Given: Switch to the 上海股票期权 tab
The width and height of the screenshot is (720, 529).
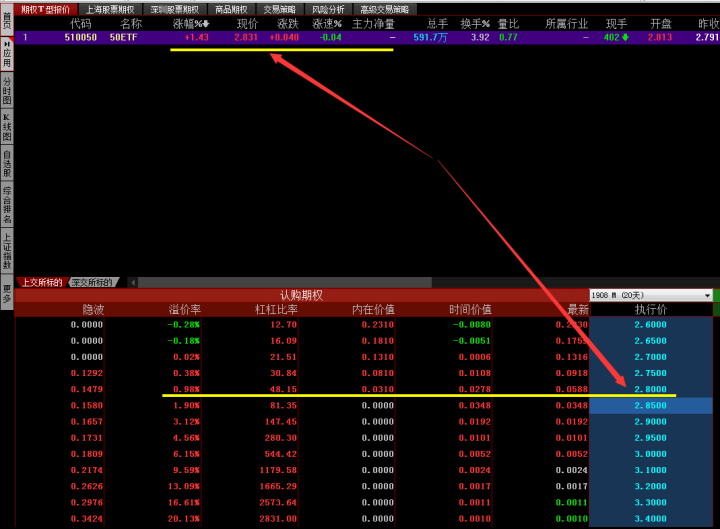Looking at the screenshot, I should [x=110, y=9].
